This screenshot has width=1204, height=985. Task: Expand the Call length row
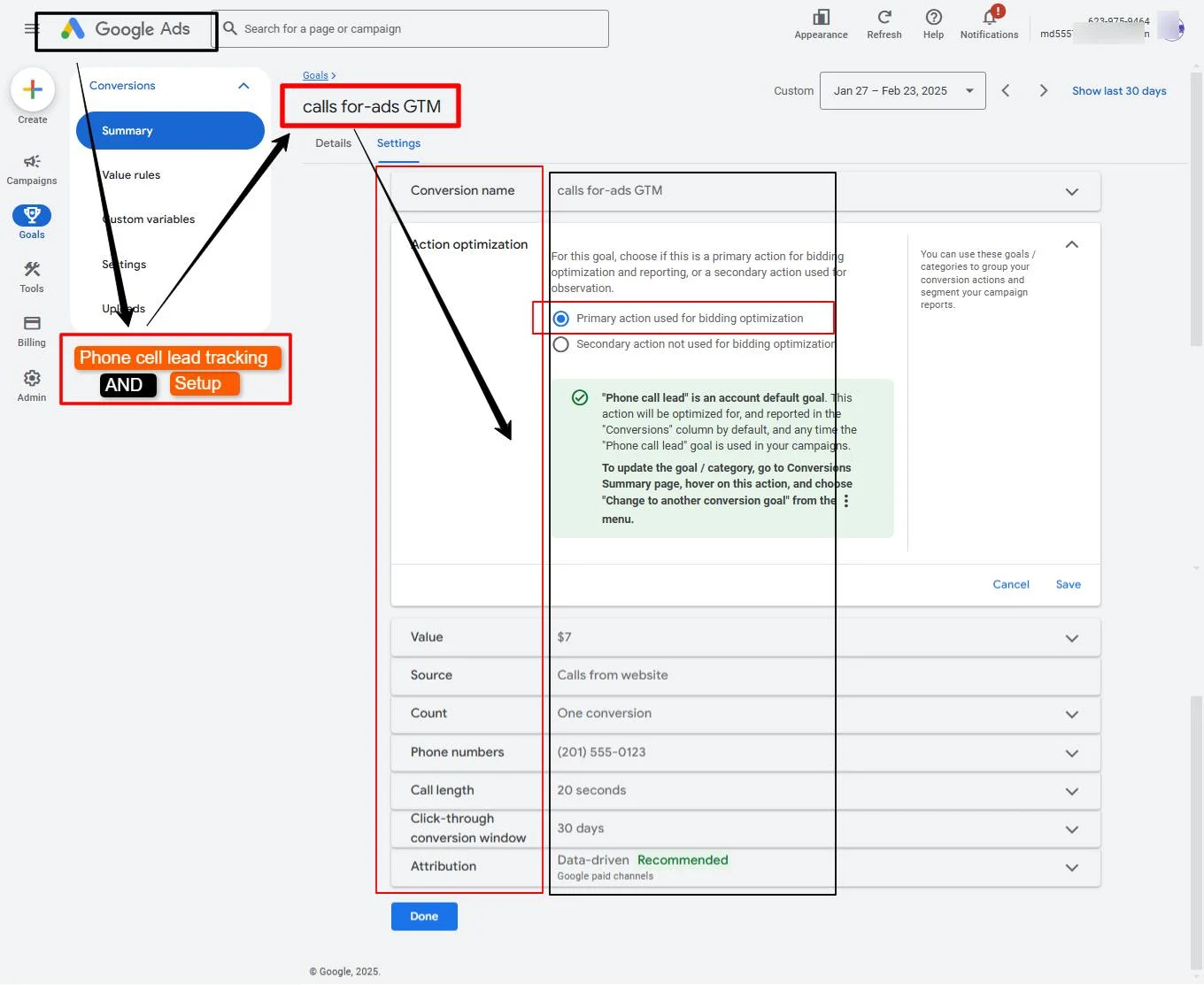pyautogui.click(x=1071, y=791)
